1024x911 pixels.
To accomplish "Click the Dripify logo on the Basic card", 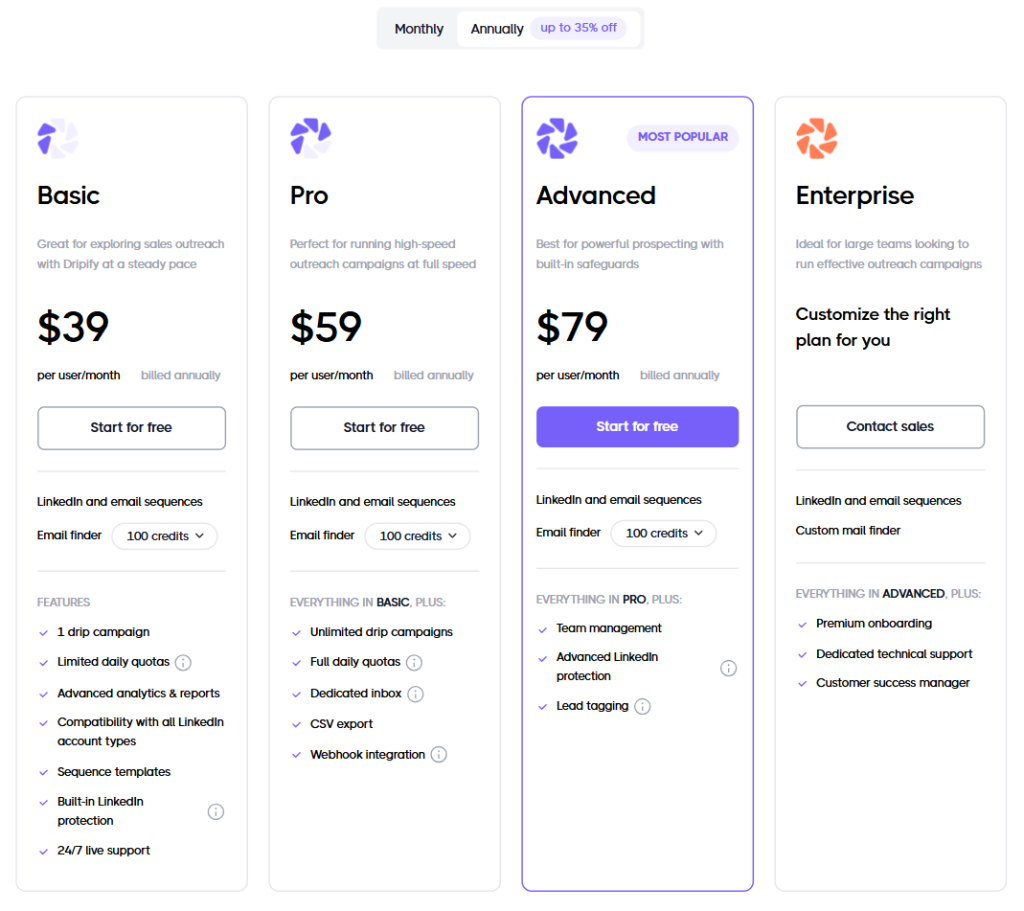I will click(57, 138).
